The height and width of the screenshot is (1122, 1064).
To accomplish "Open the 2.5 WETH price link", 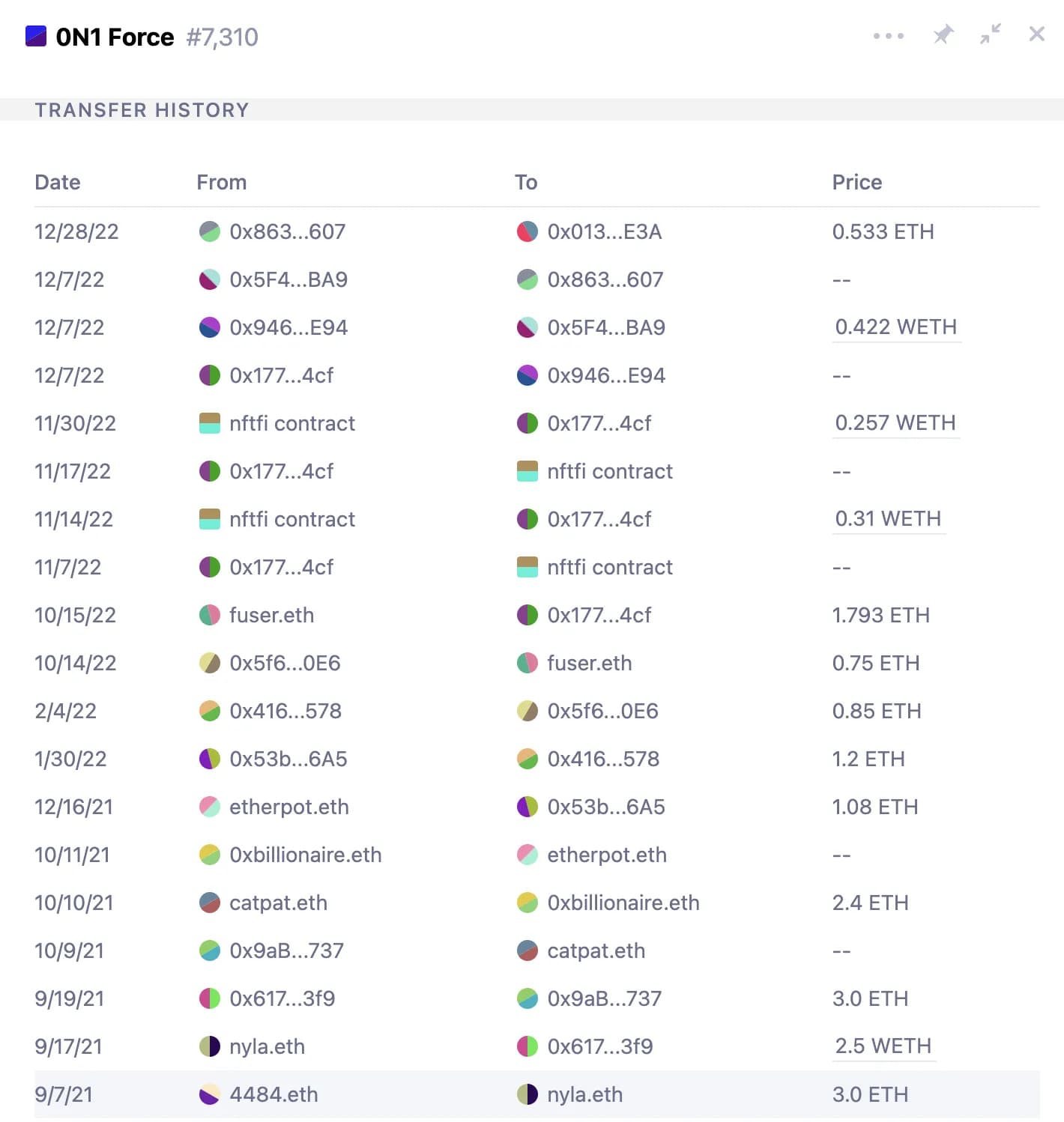I will pos(883,1046).
